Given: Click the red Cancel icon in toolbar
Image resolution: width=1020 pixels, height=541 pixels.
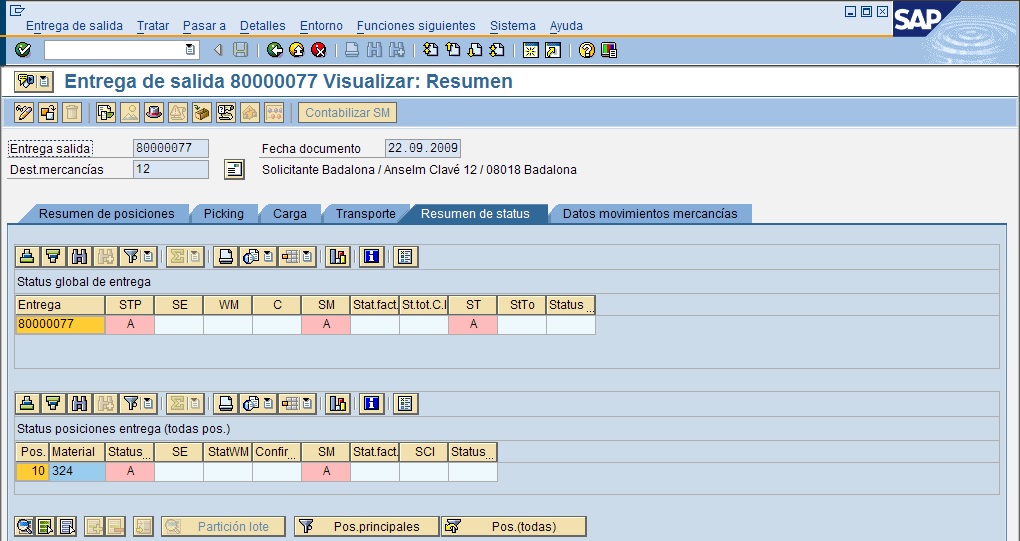Looking at the screenshot, I should click(319, 50).
